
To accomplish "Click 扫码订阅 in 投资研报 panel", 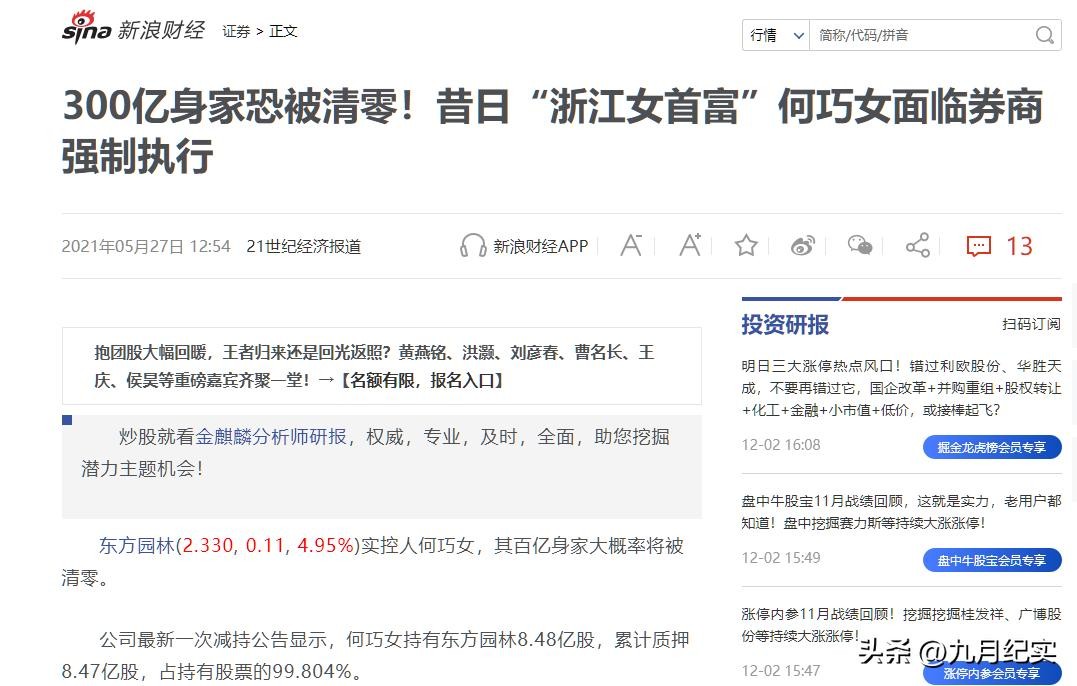I will (x=1032, y=324).
